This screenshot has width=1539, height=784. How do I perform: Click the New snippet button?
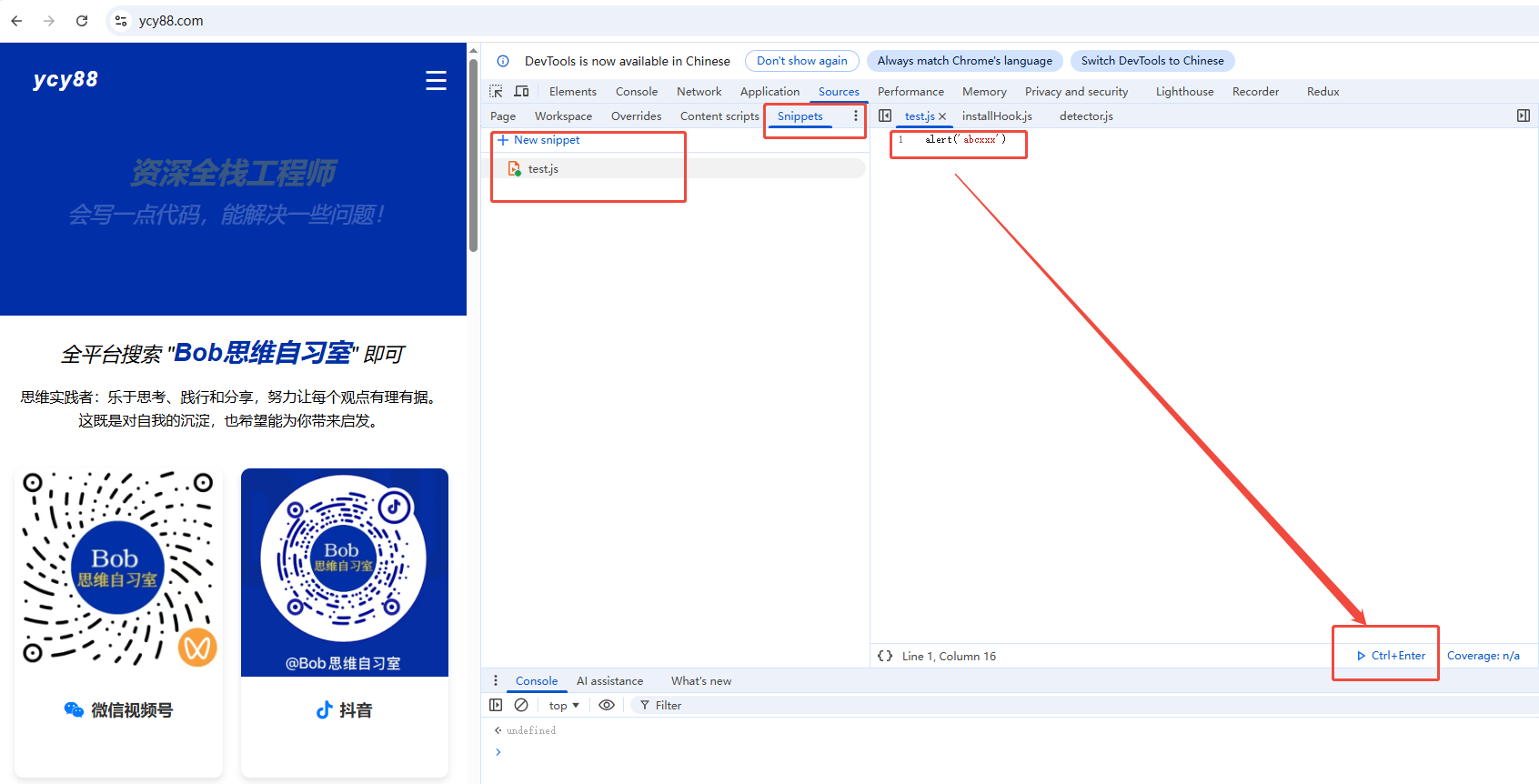tap(539, 140)
